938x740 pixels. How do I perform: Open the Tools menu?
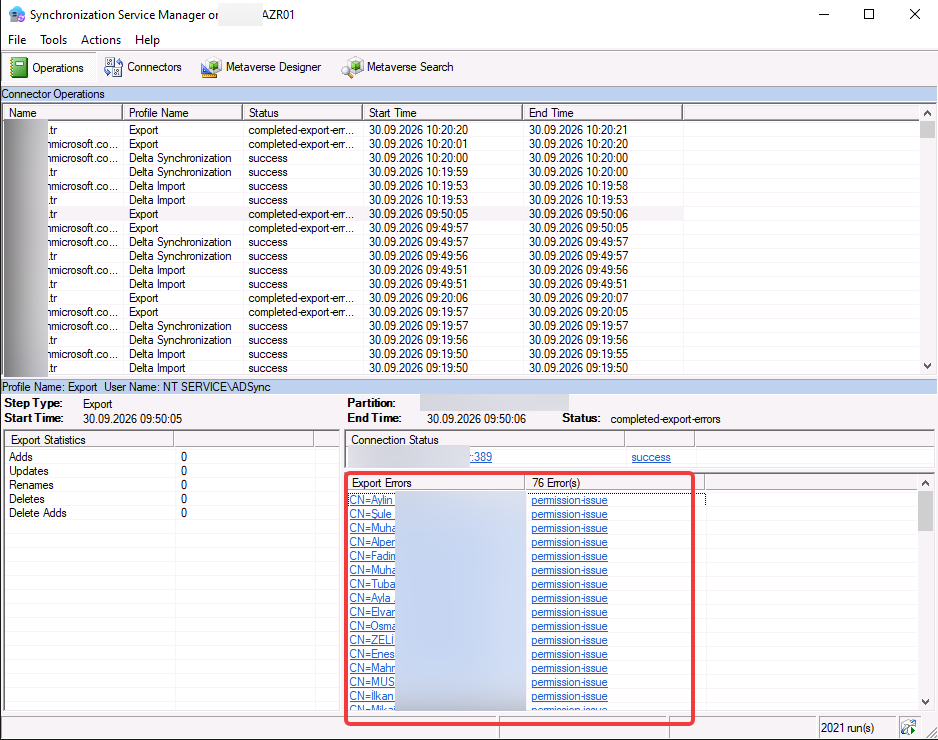53,40
